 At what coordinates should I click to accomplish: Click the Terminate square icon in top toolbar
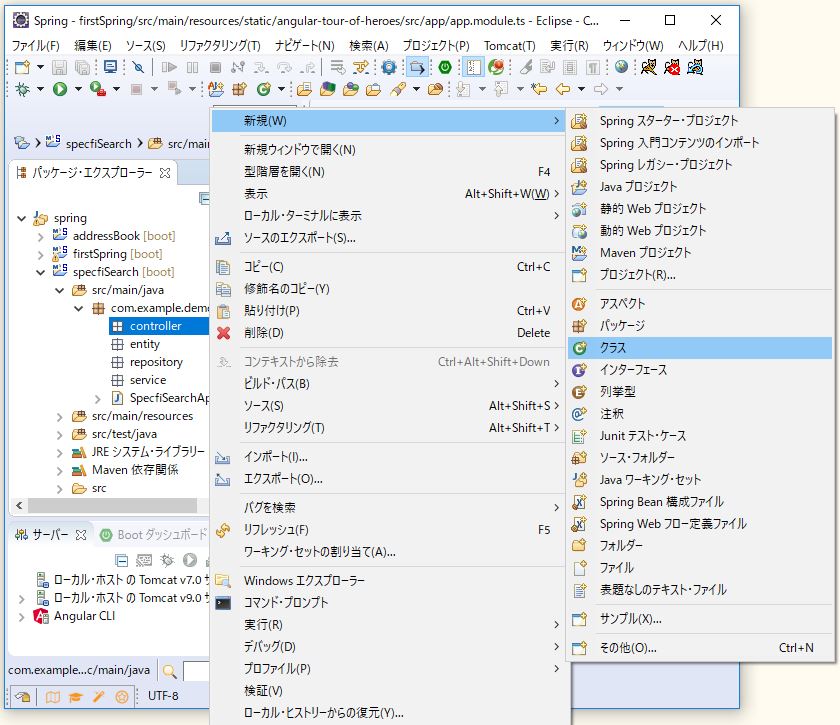(215, 67)
